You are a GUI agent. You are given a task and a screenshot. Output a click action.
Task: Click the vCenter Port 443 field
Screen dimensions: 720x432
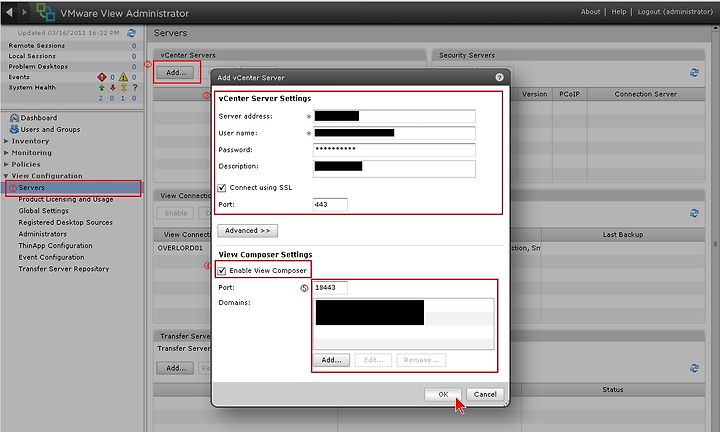click(330, 205)
